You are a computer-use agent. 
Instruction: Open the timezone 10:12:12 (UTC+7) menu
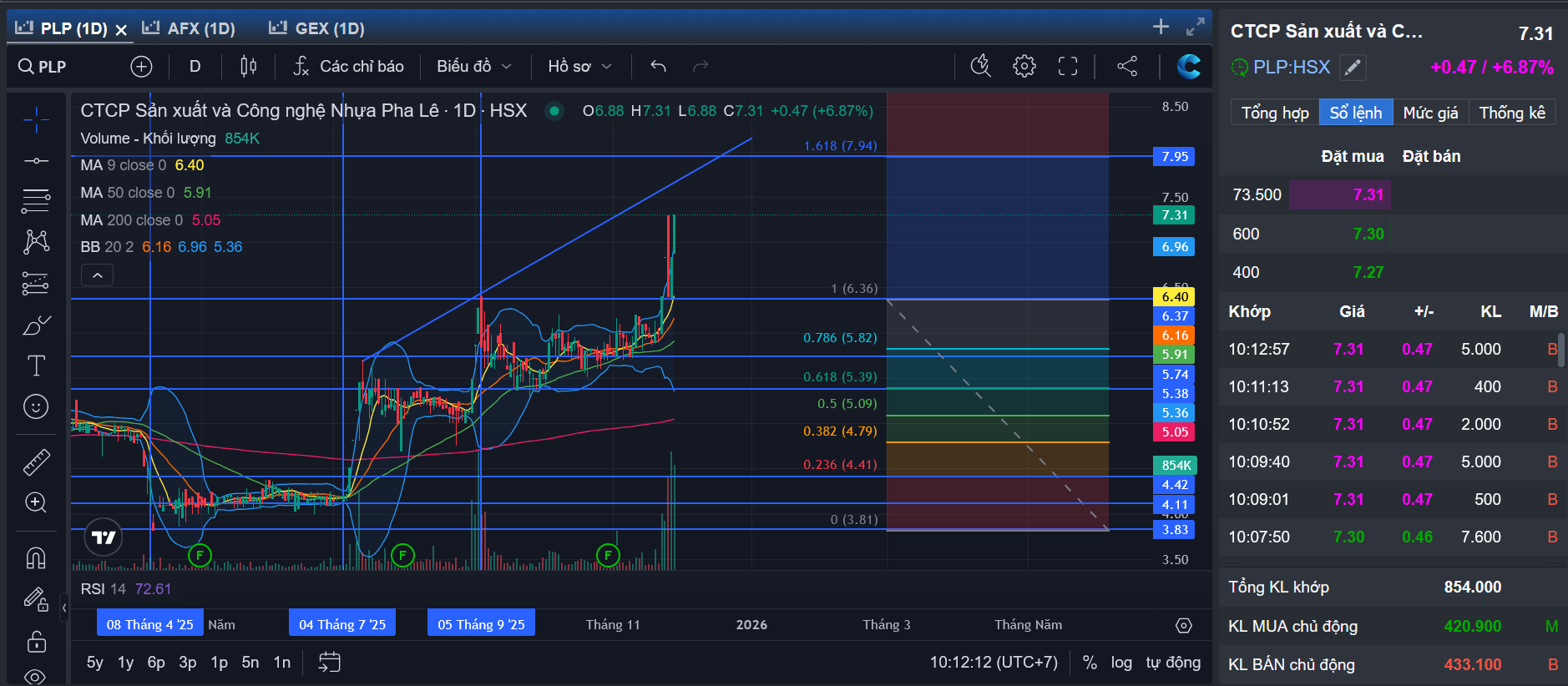tap(994, 663)
